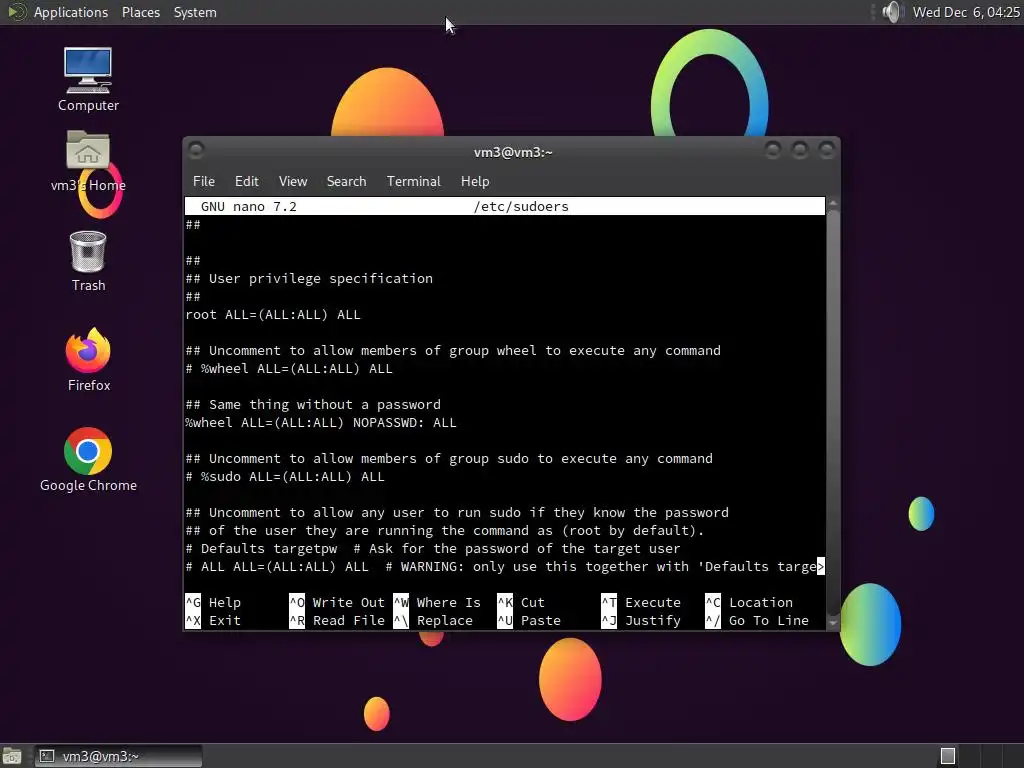
Task: Click the '^C Location' nano shortcut
Action: tap(750, 603)
